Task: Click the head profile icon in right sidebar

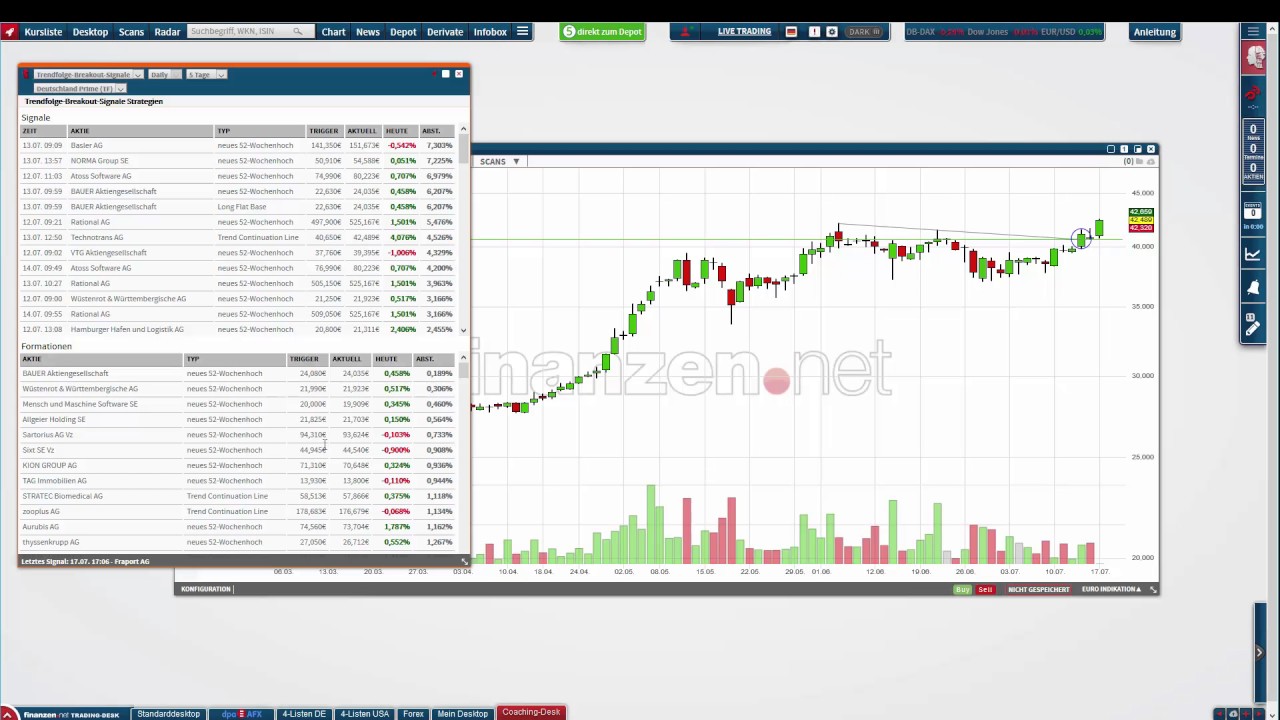Action: point(1254,57)
